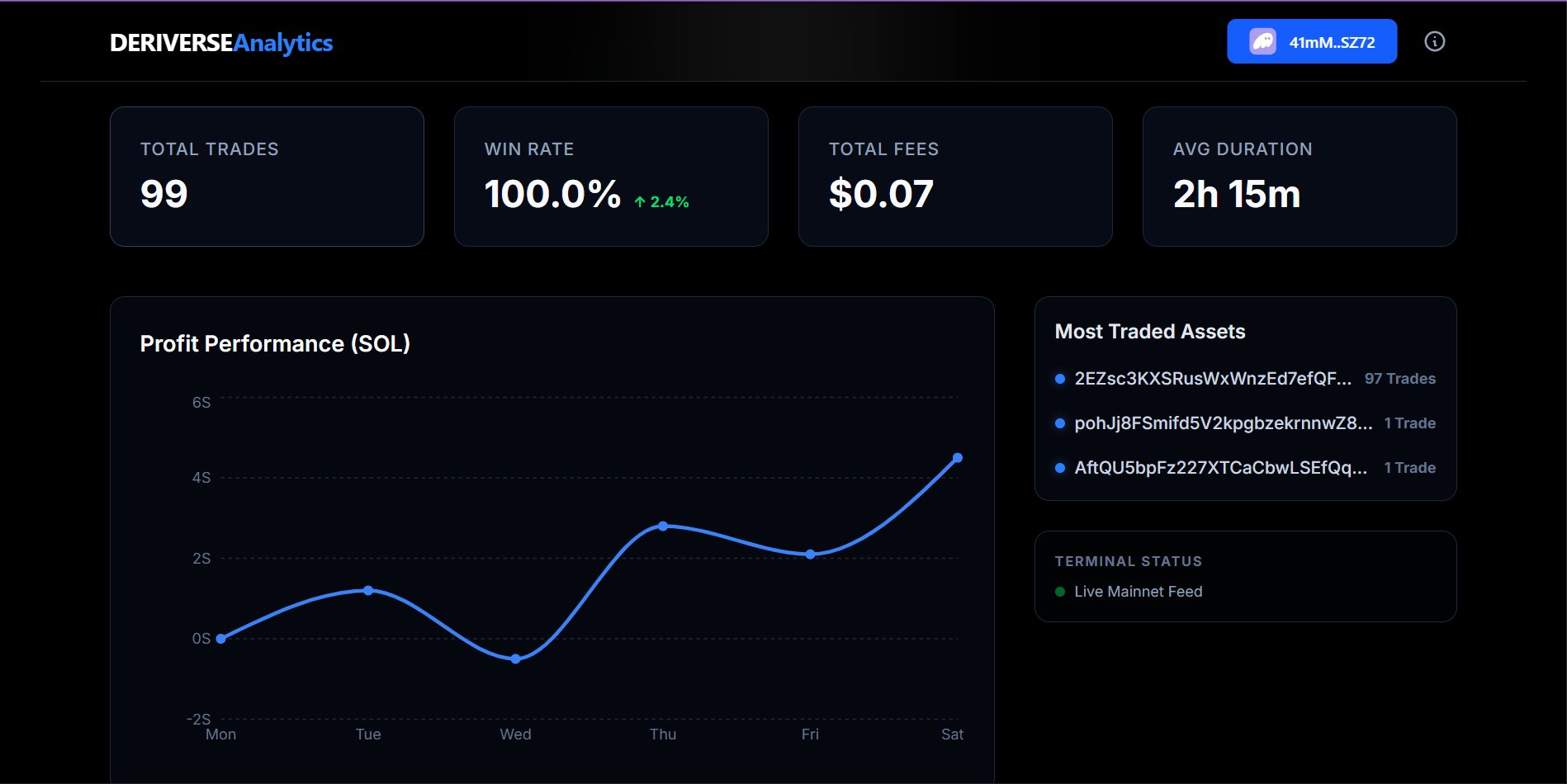1567x784 pixels.
Task: Click the Tuesday data point on chart
Action: (368, 590)
